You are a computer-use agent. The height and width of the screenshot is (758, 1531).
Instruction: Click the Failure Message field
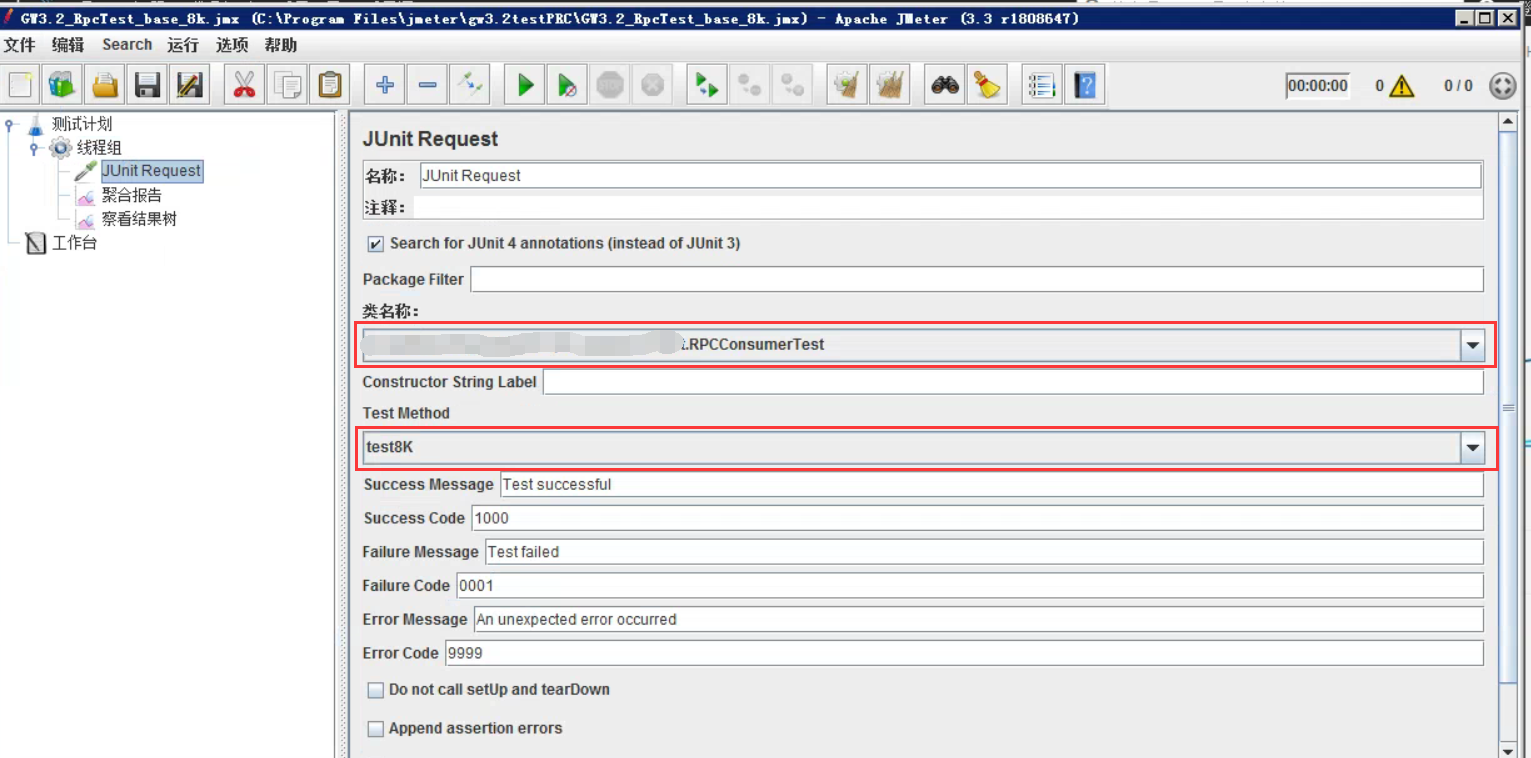984,552
